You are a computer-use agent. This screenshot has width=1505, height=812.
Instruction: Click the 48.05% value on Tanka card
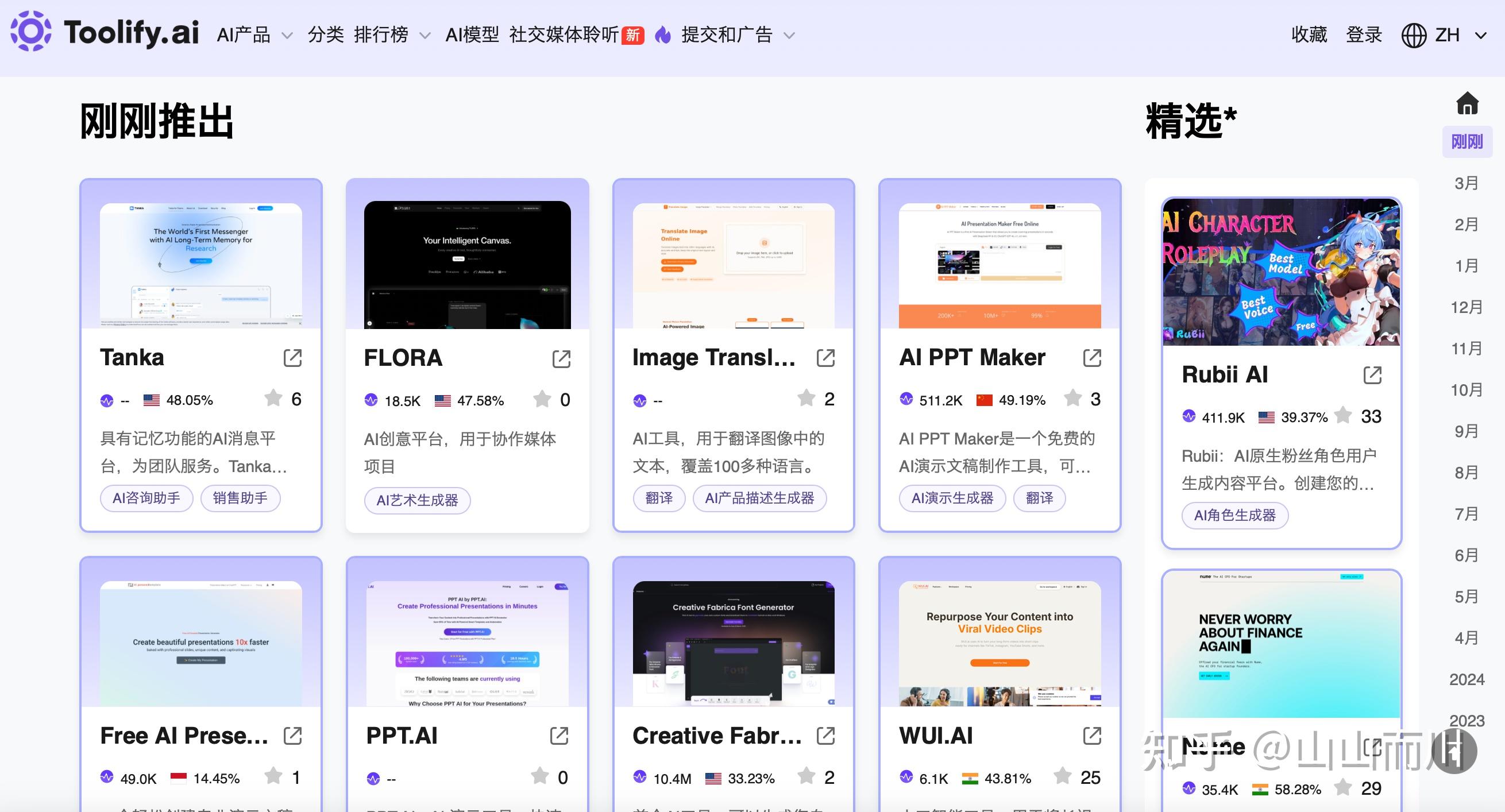pyautogui.click(x=190, y=400)
